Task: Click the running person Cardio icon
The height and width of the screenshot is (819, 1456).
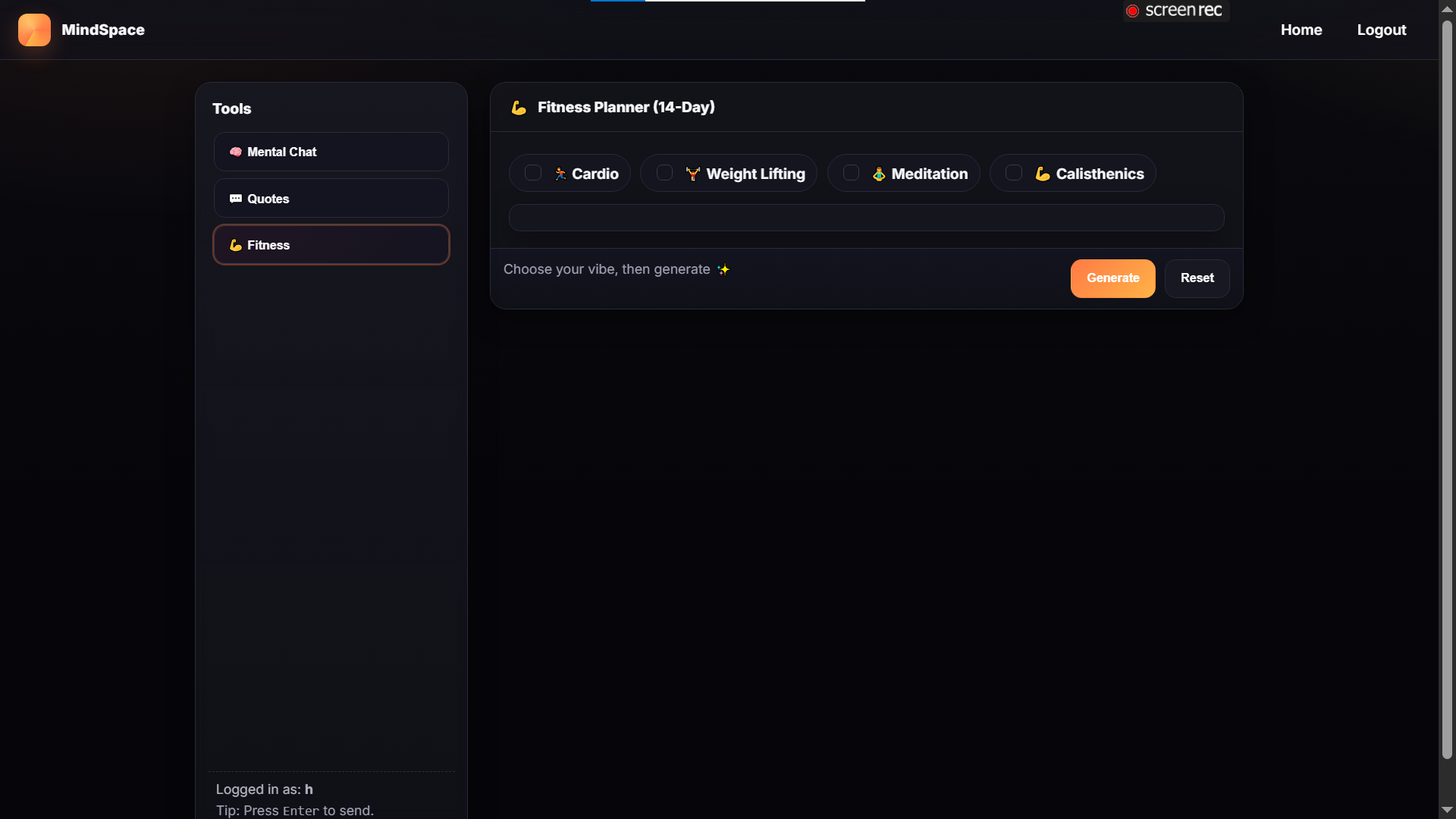Action: (560, 174)
